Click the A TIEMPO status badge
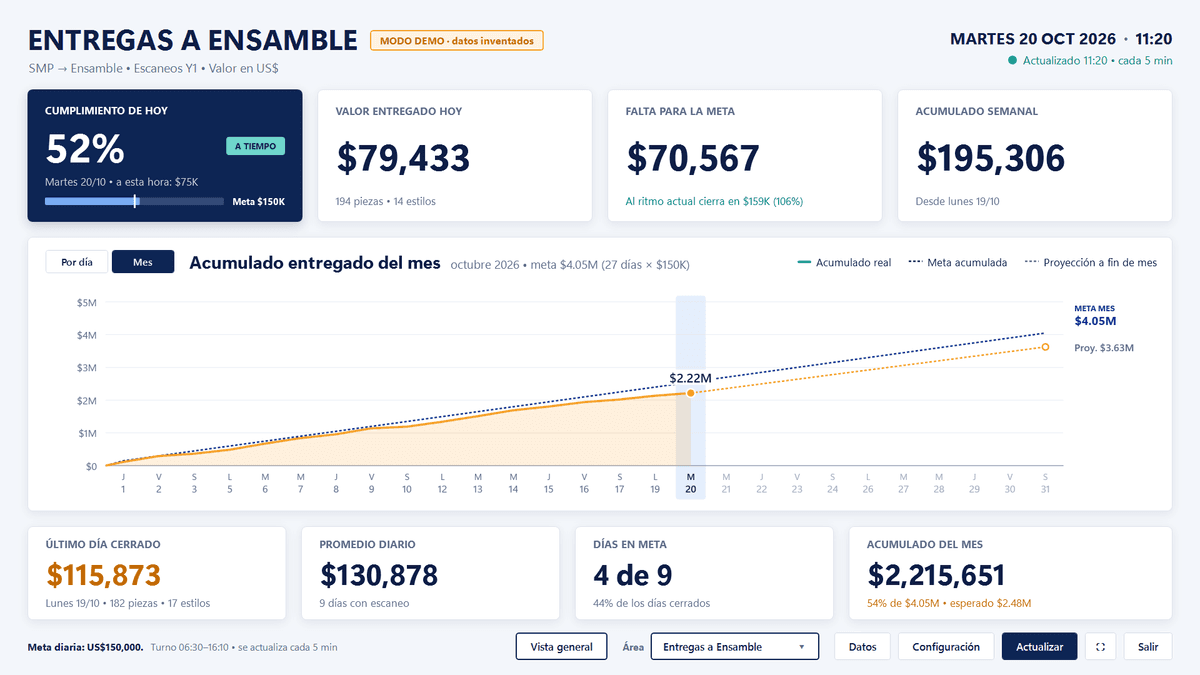Viewport: 1200px width, 675px height. (255, 146)
